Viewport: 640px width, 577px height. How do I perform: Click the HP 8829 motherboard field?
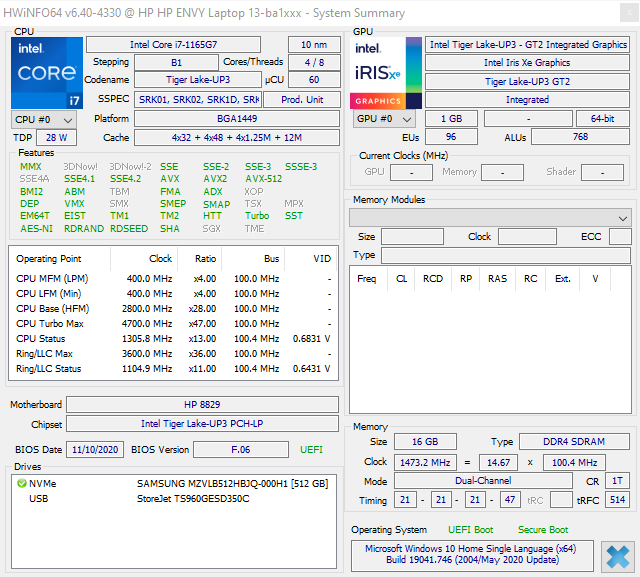tap(203, 405)
